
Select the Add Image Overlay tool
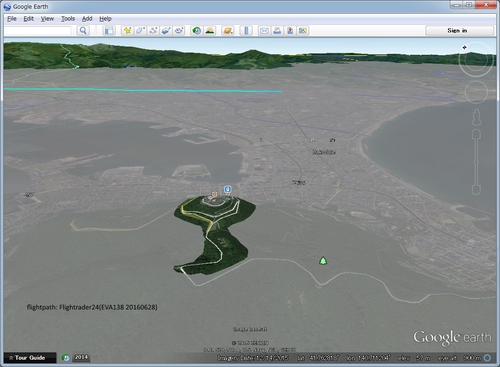166,31
